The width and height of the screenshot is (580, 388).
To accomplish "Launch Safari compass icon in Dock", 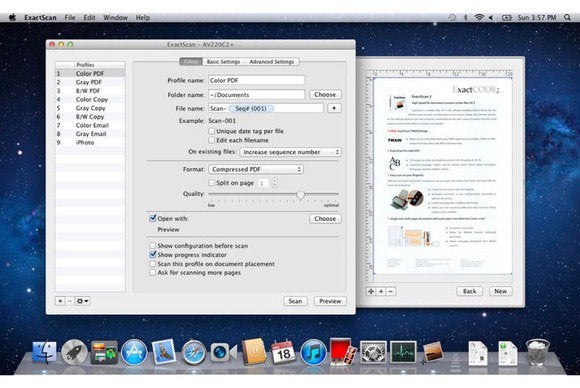I will coord(193,352).
